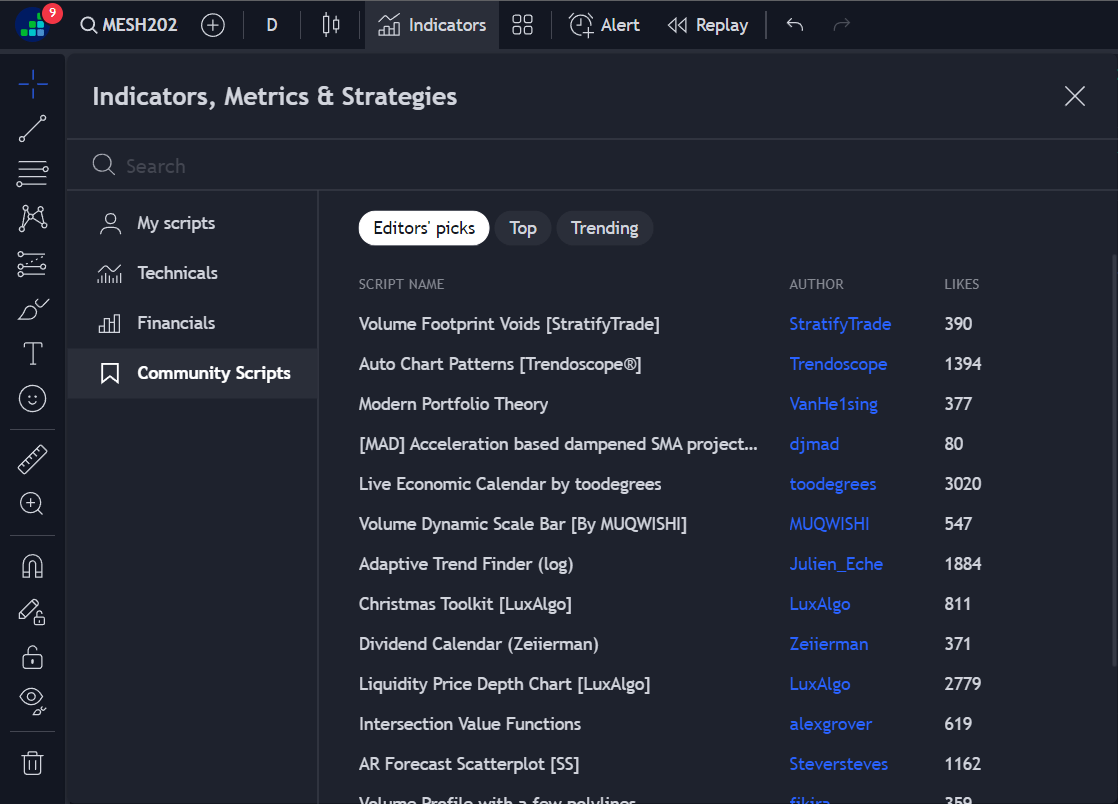
Task: Create an Alert from the toolbar
Action: (605, 25)
